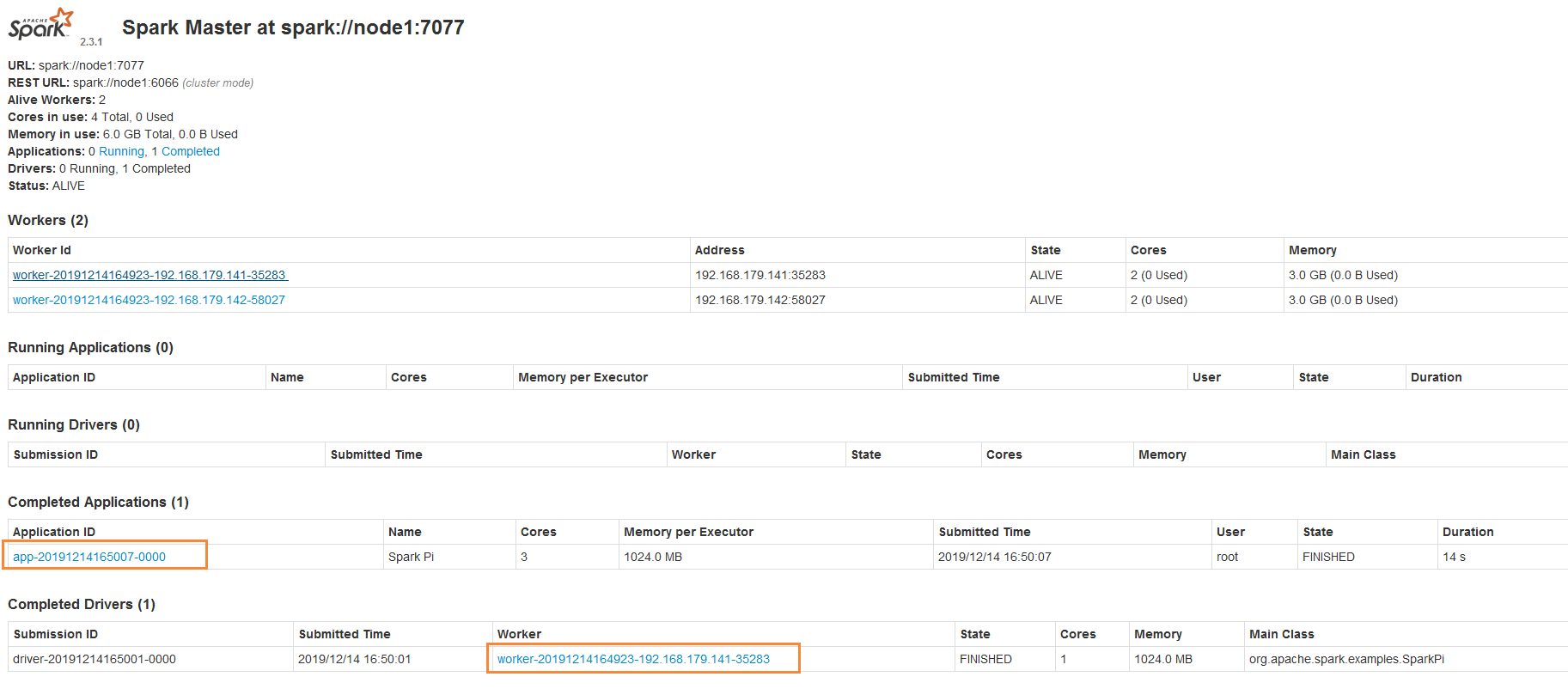Click the Completed Drivers (1) heading
Screen dimensions: 1568x689
[x=82, y=604]
